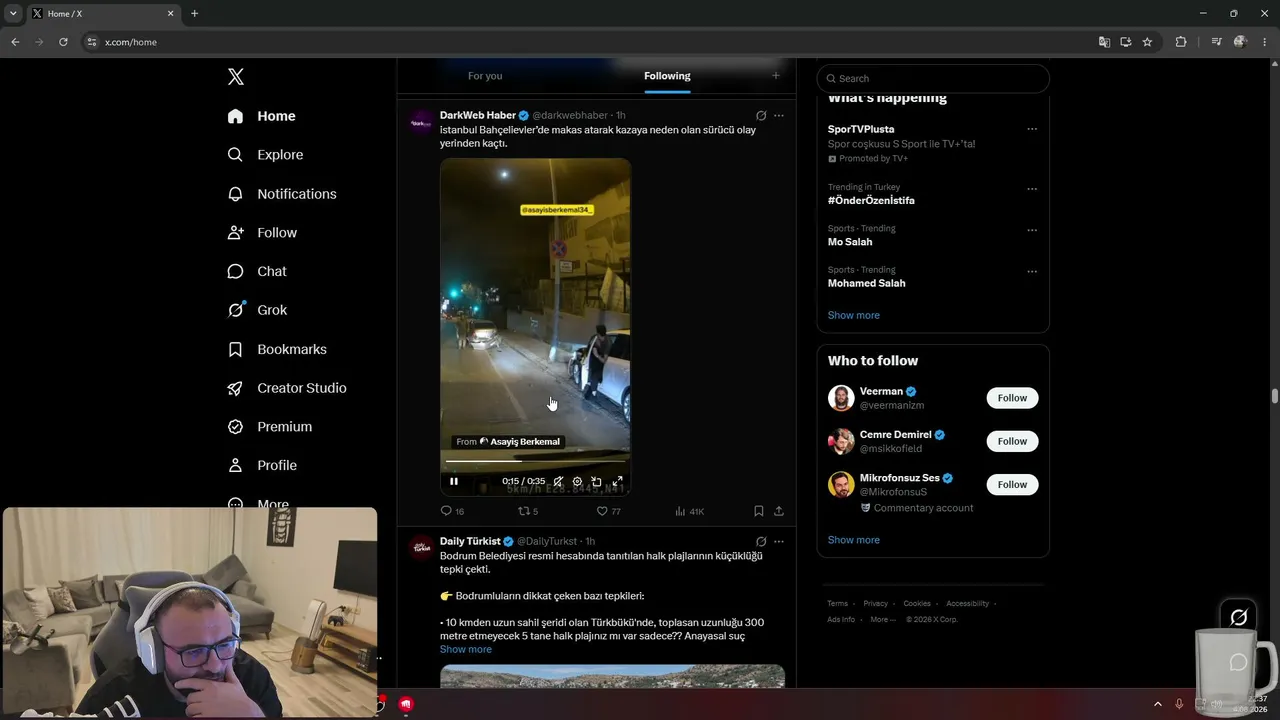Open the Terms footer link
Viewport: 1280px width, 720px height.
[x=837, y=604]
